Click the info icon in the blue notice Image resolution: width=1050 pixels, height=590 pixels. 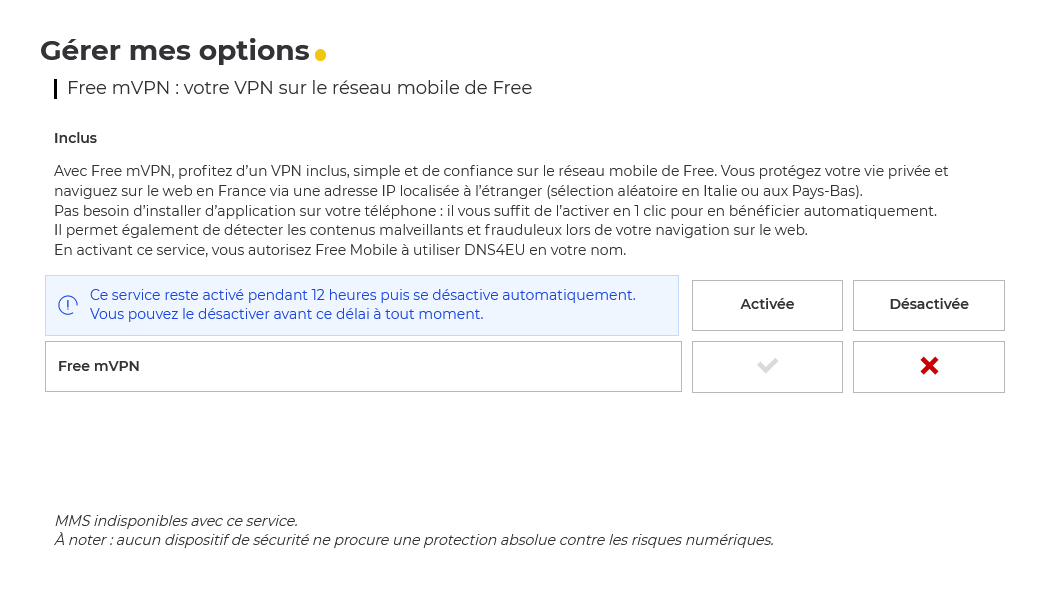pyautogui.click(x=68, y=305)
